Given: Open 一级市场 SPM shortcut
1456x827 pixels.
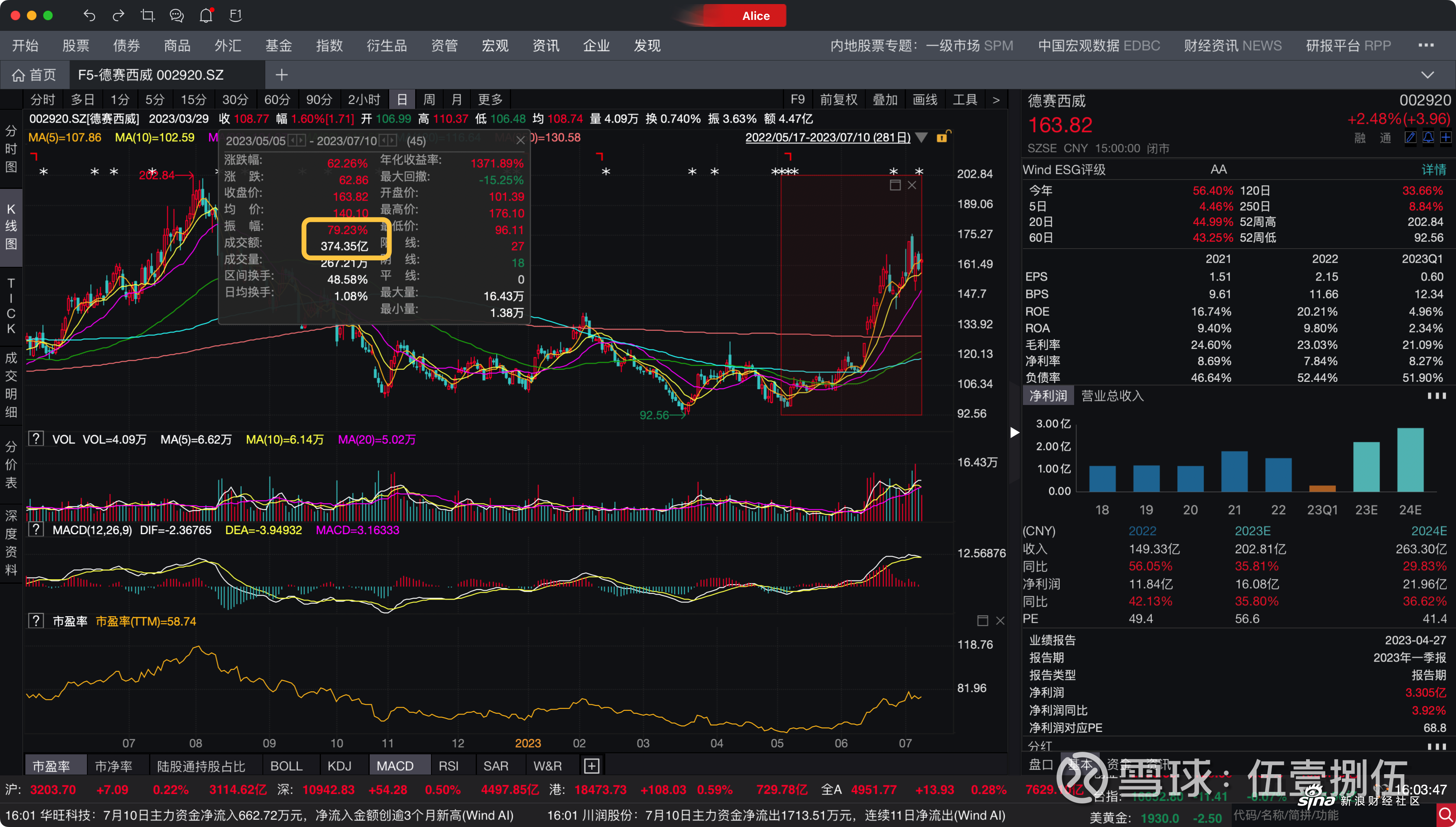Looking at the screenshot, I should pos(969,45).
